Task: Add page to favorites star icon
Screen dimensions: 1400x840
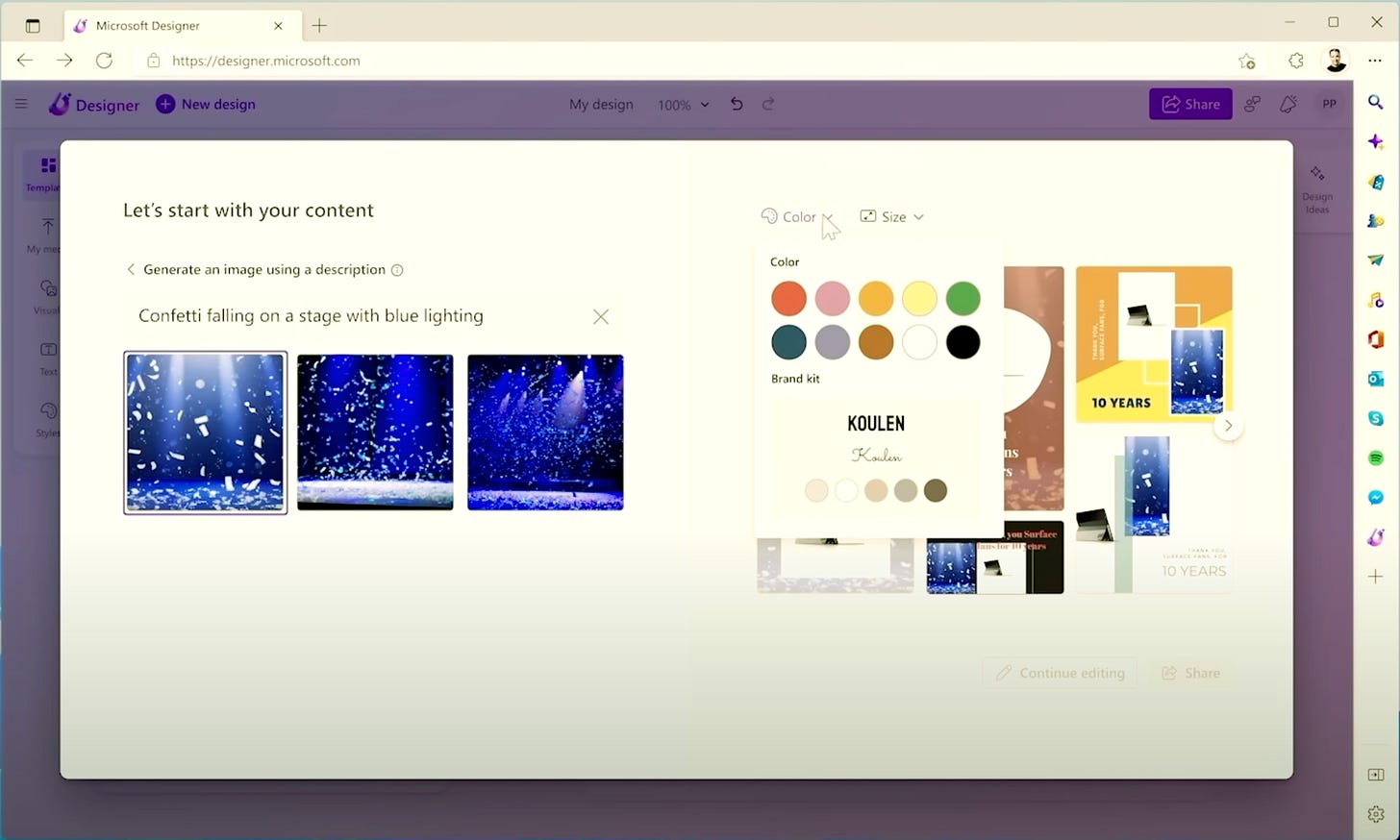Action: click(1247, 61)
